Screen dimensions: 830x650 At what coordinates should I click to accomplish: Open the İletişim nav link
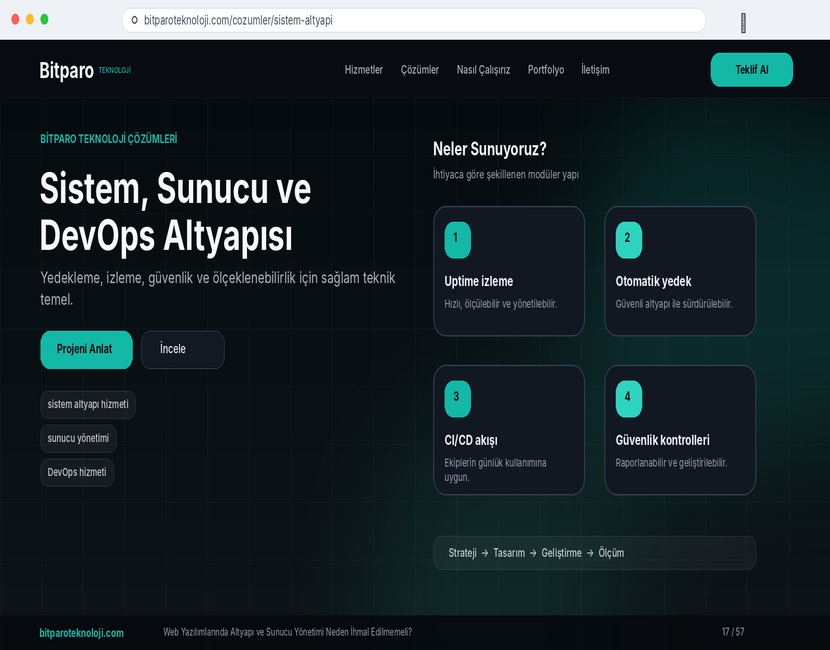tap(595, 70)
